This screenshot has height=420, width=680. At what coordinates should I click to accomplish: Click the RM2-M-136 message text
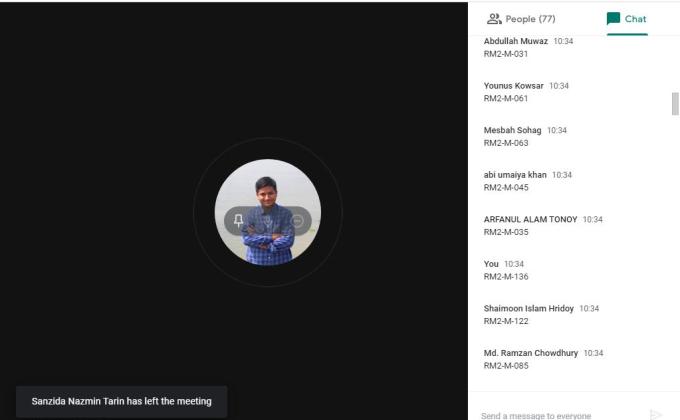pos(506,277)
